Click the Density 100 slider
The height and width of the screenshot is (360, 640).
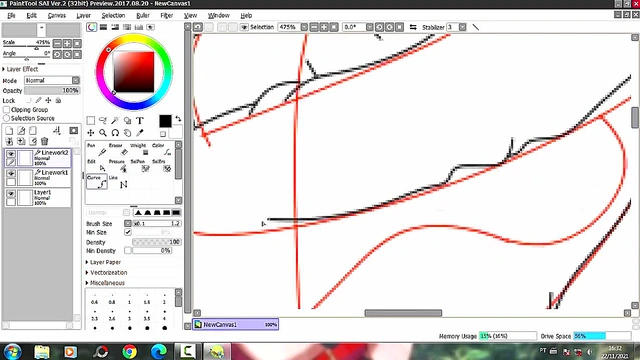pyautogui.click(x=156, y=242)
